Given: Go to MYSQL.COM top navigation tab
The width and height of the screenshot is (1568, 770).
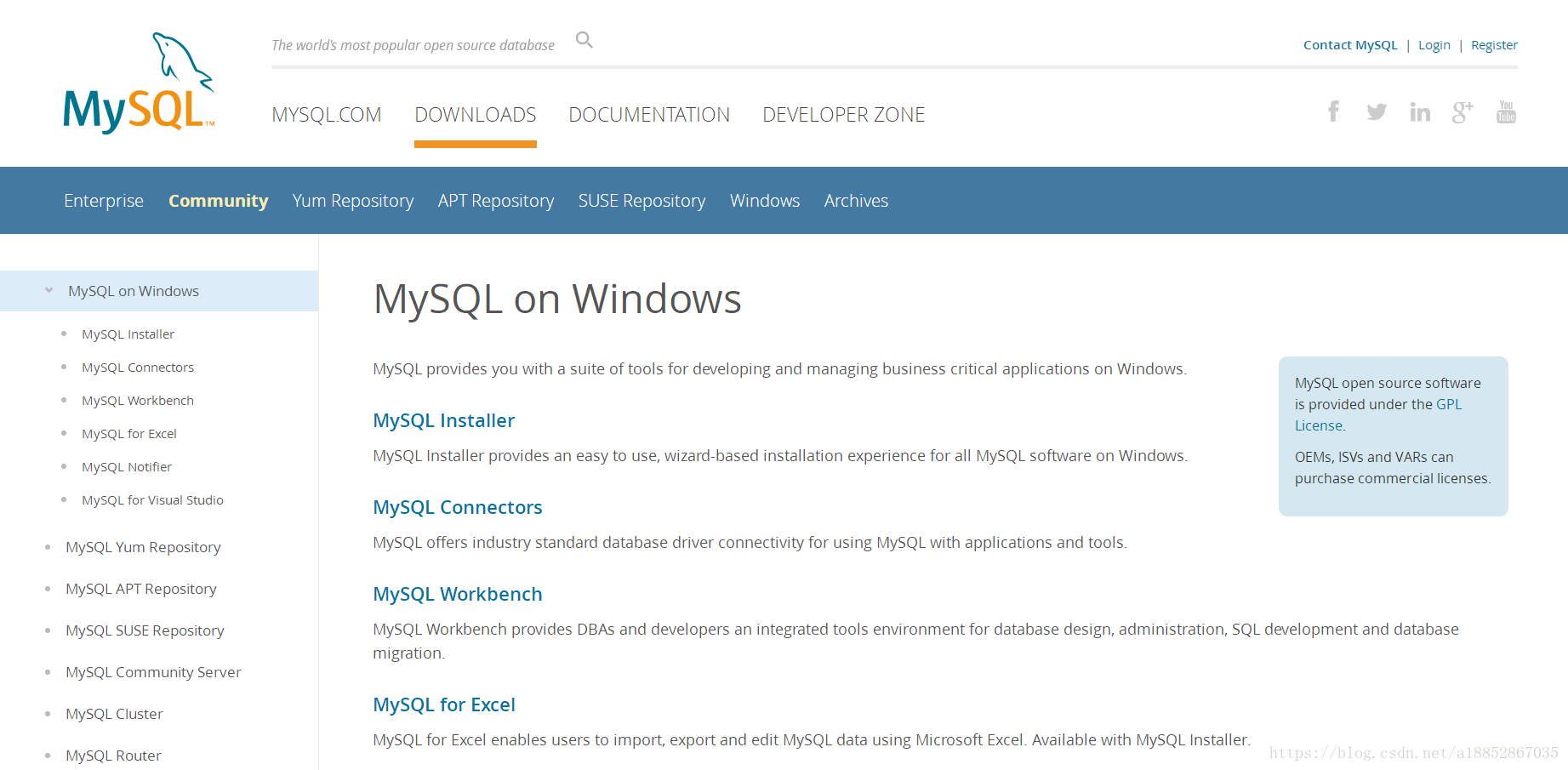Looking at the screenshot, I should (327, 115).
